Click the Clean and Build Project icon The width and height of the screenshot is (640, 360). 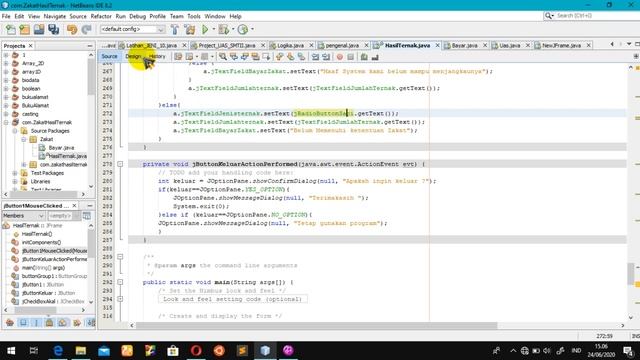pyautogui.click(x=190, y=29)
